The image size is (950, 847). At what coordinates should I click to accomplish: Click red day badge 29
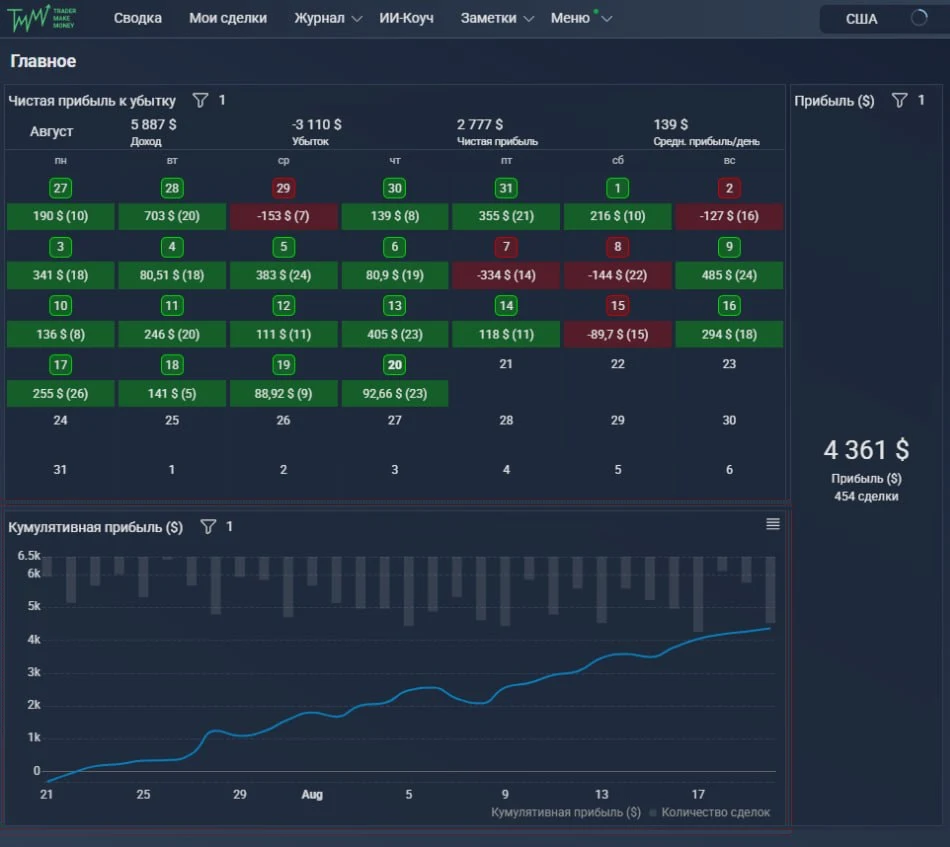[x=284, y=188]
